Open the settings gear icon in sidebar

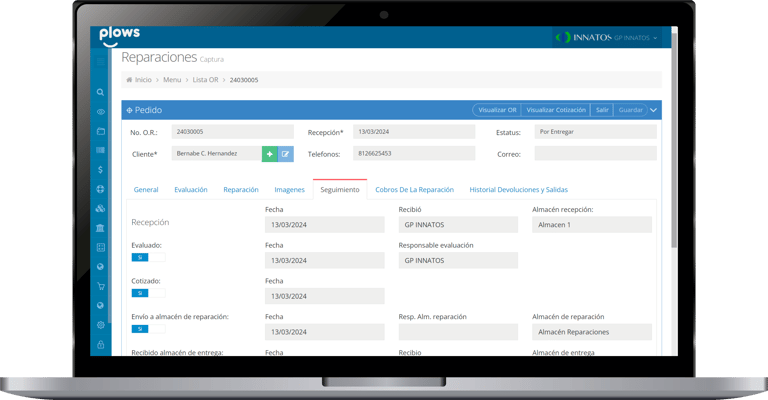click(x=100, y=325)
